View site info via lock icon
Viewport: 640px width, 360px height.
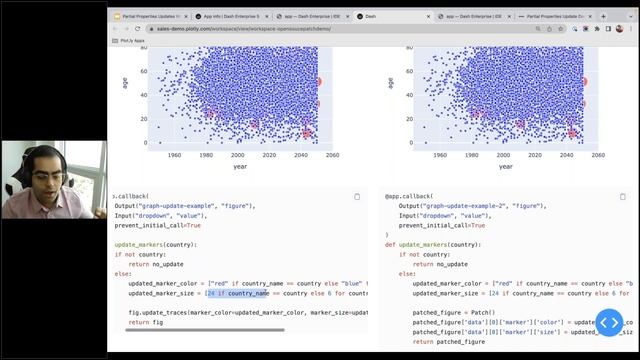(152, 29)
